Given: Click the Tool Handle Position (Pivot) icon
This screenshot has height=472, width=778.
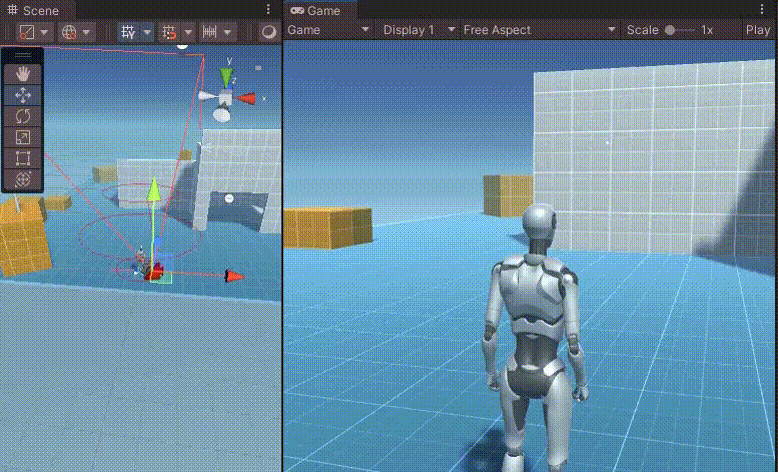Looking at the screenshot, I should tap(26, 32).
